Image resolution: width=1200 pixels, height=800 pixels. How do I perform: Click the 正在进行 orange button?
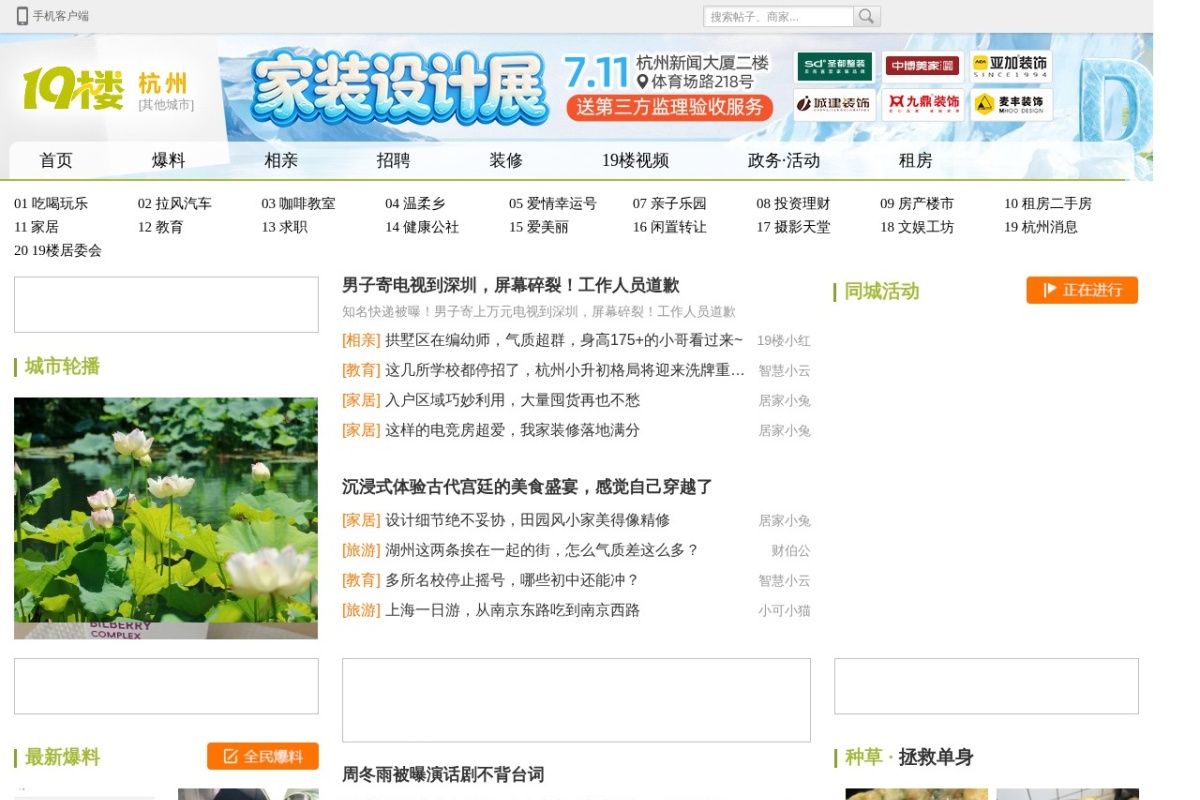click(x=1082, y=290)
